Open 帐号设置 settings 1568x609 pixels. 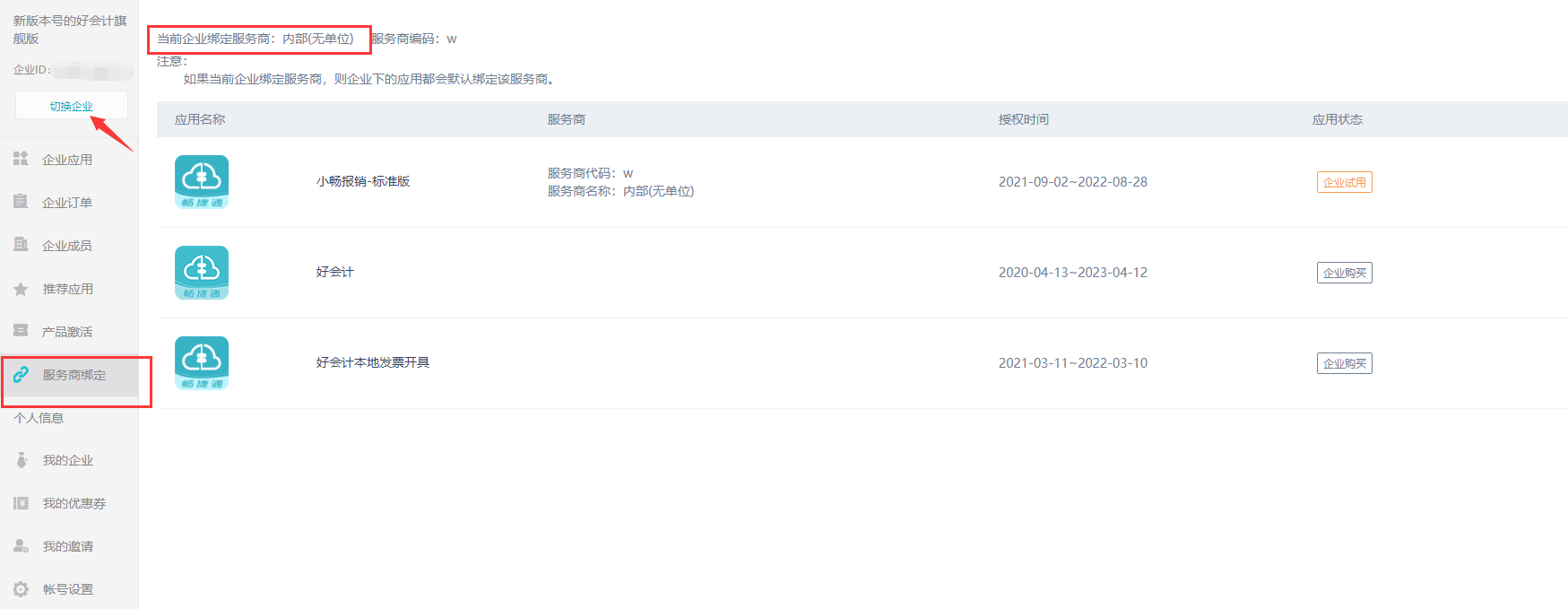[69, 589]
